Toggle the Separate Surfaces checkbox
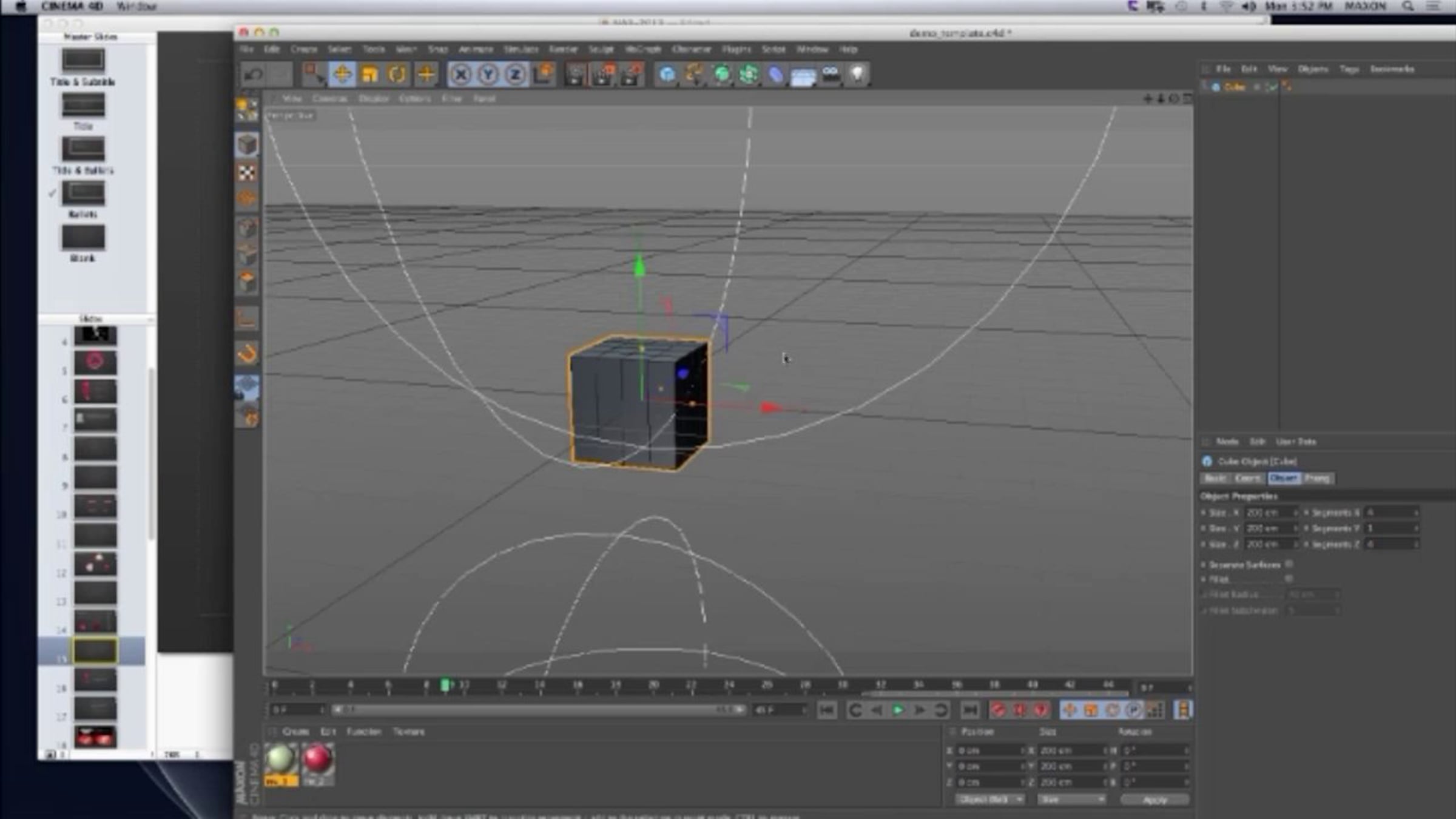Screen dimensions: 1456x819 click(x=1289, y=564)
